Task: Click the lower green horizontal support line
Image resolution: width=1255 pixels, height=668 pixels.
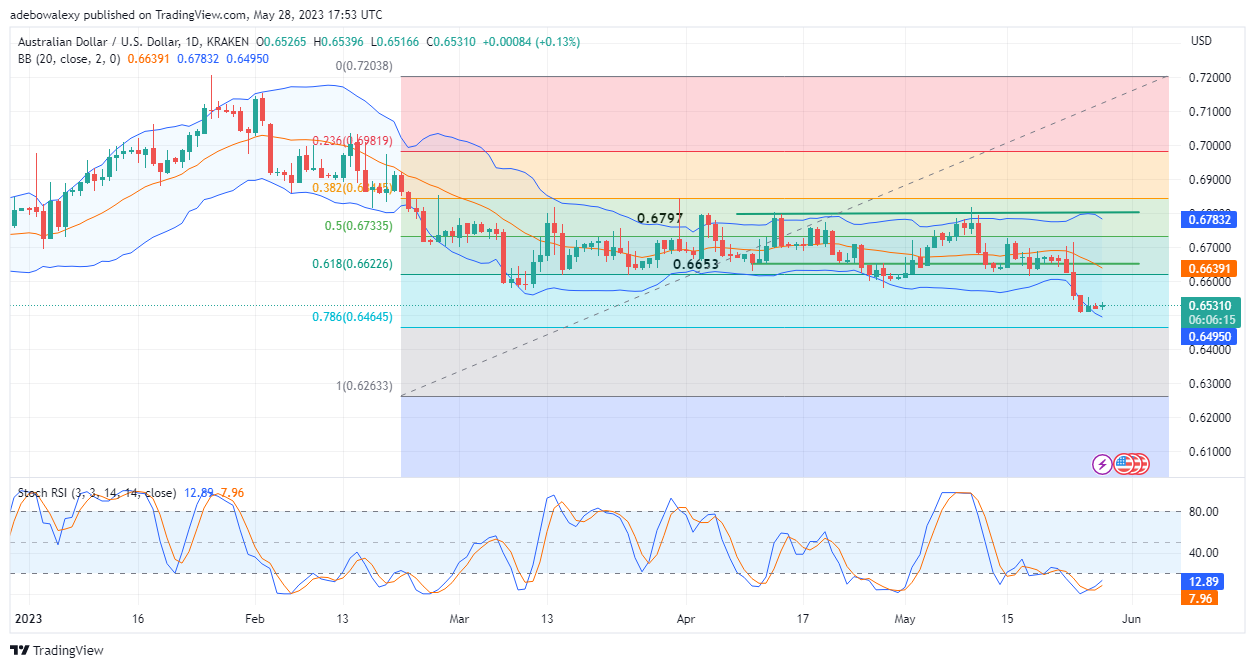Action: [945, 264]
